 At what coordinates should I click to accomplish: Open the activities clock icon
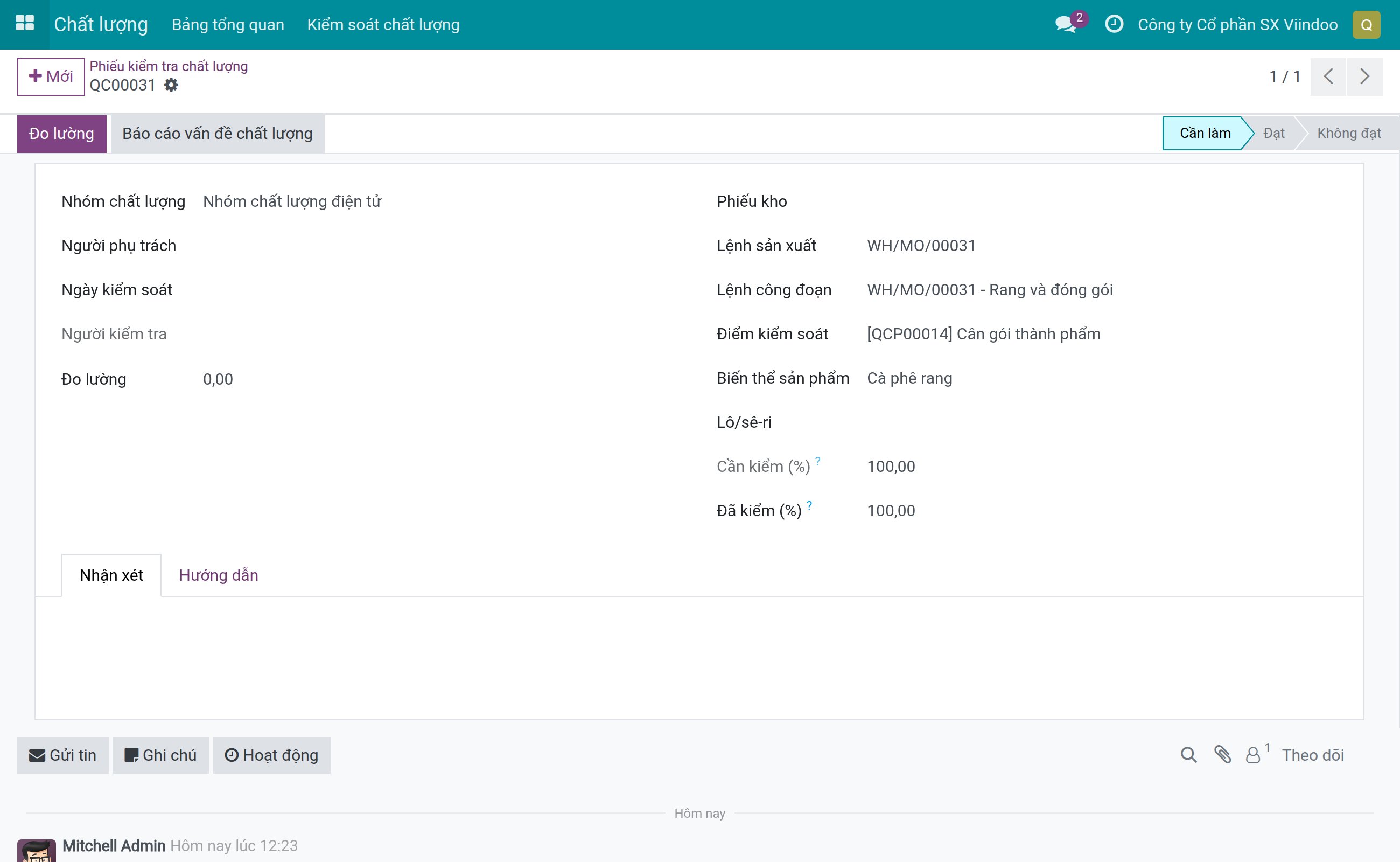[1114, 24]
